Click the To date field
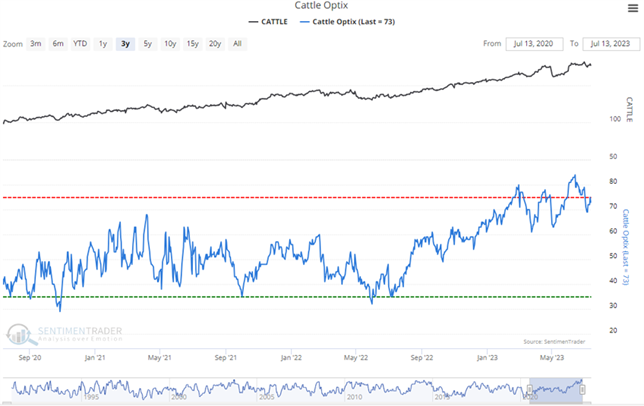The height and width of the screenshot is (406, 644). (x=610, y=44)
